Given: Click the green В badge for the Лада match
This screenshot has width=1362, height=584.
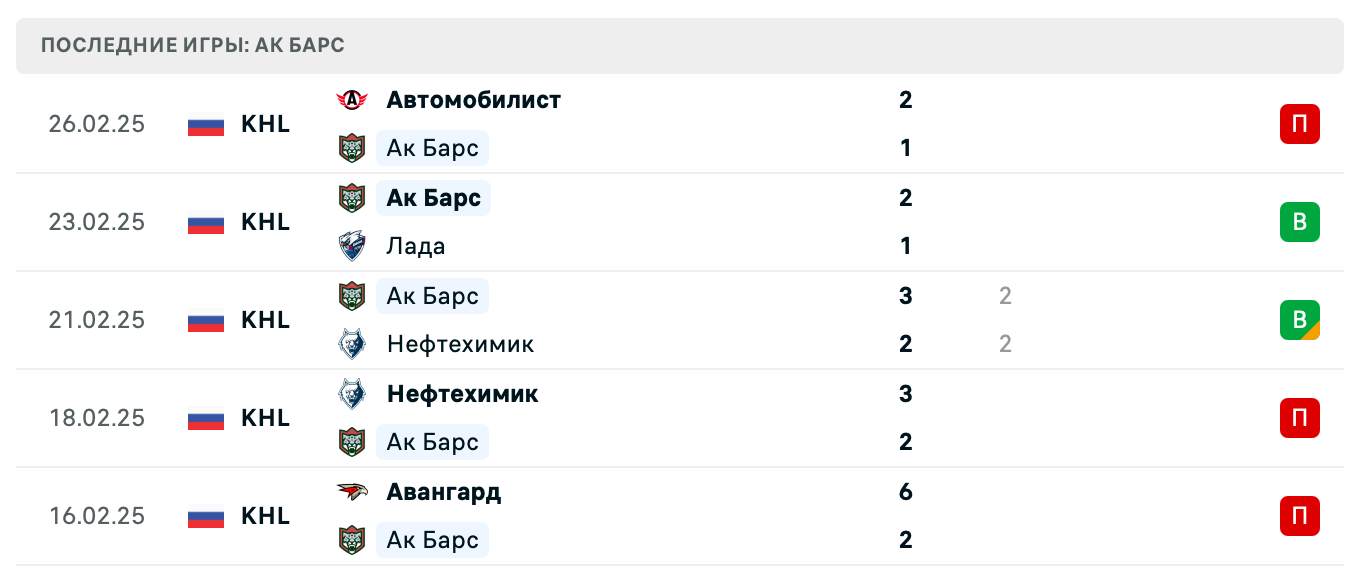Looking at the screenshot, I should pyautogui.click(x=1300, y=222).
